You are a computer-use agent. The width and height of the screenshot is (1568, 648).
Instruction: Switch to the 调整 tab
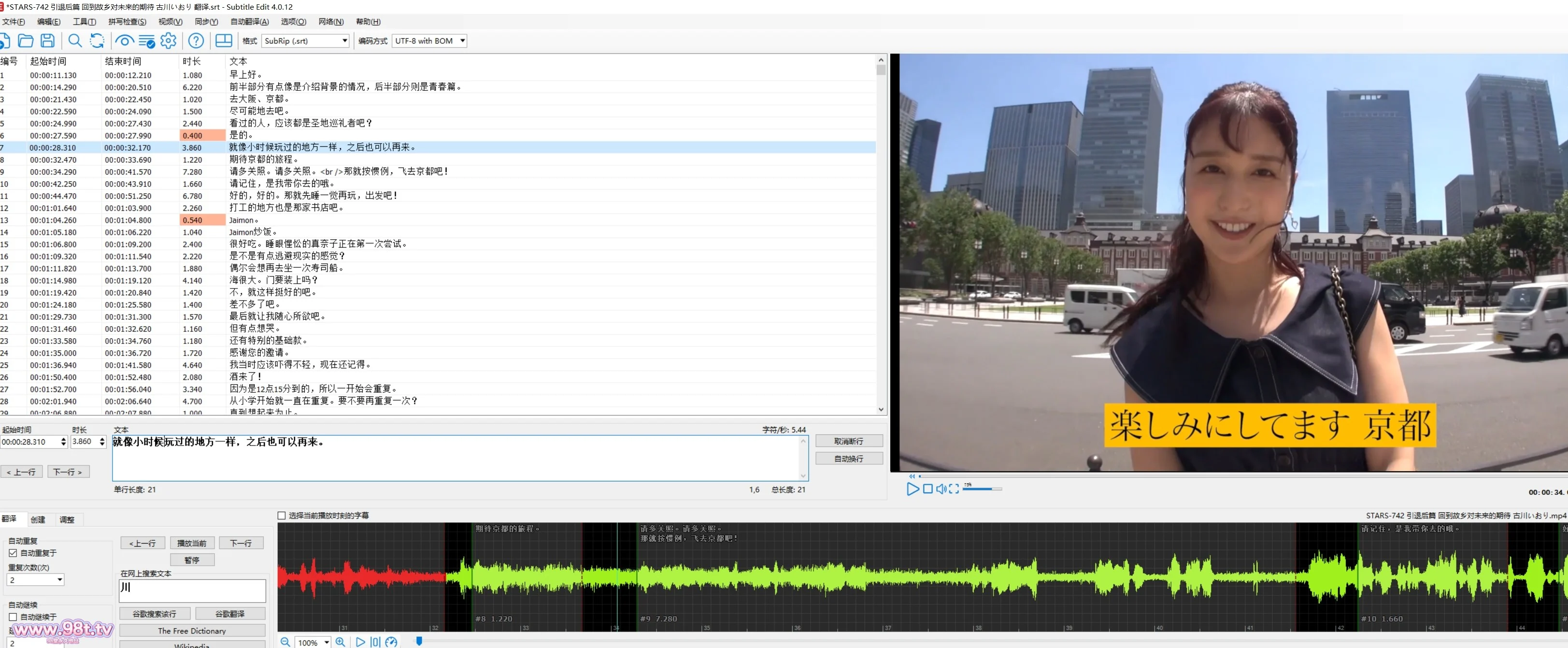[67, 519]
